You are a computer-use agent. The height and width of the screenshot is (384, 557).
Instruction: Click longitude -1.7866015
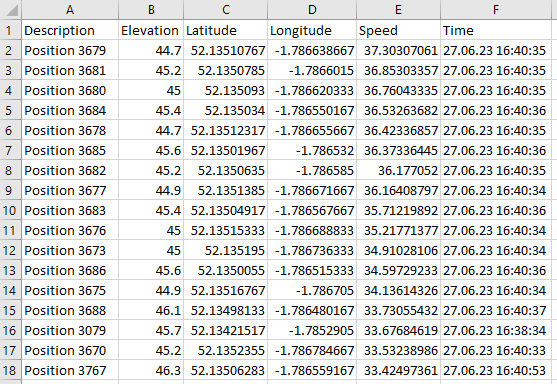point(312,70)
